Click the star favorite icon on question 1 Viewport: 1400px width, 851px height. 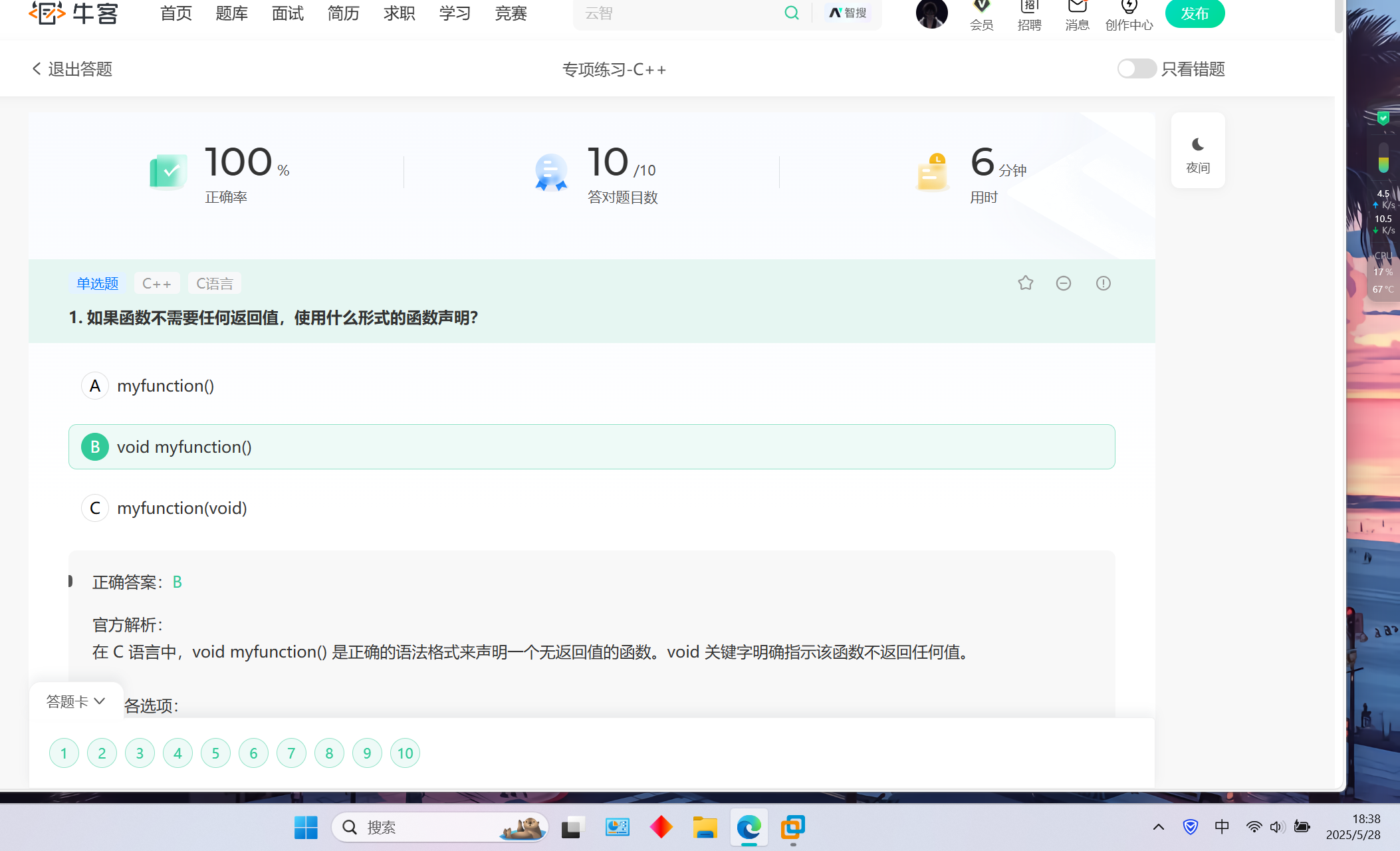pos(1025,283)
